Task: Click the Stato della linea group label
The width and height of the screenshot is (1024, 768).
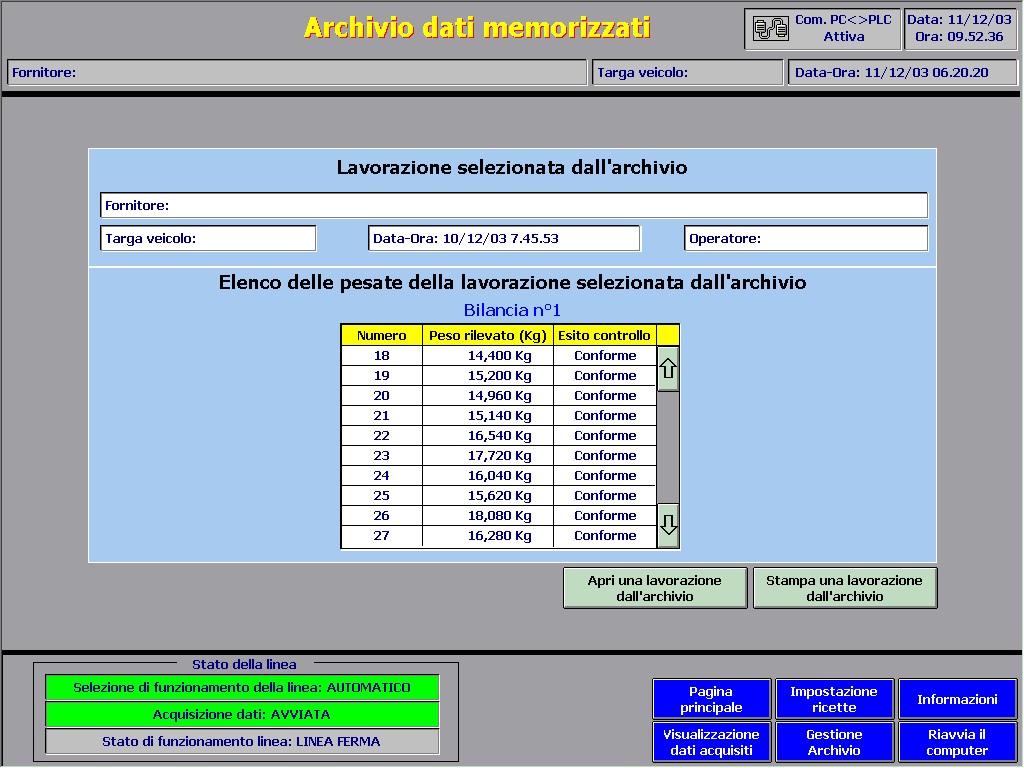Action: tap(244, 665)
